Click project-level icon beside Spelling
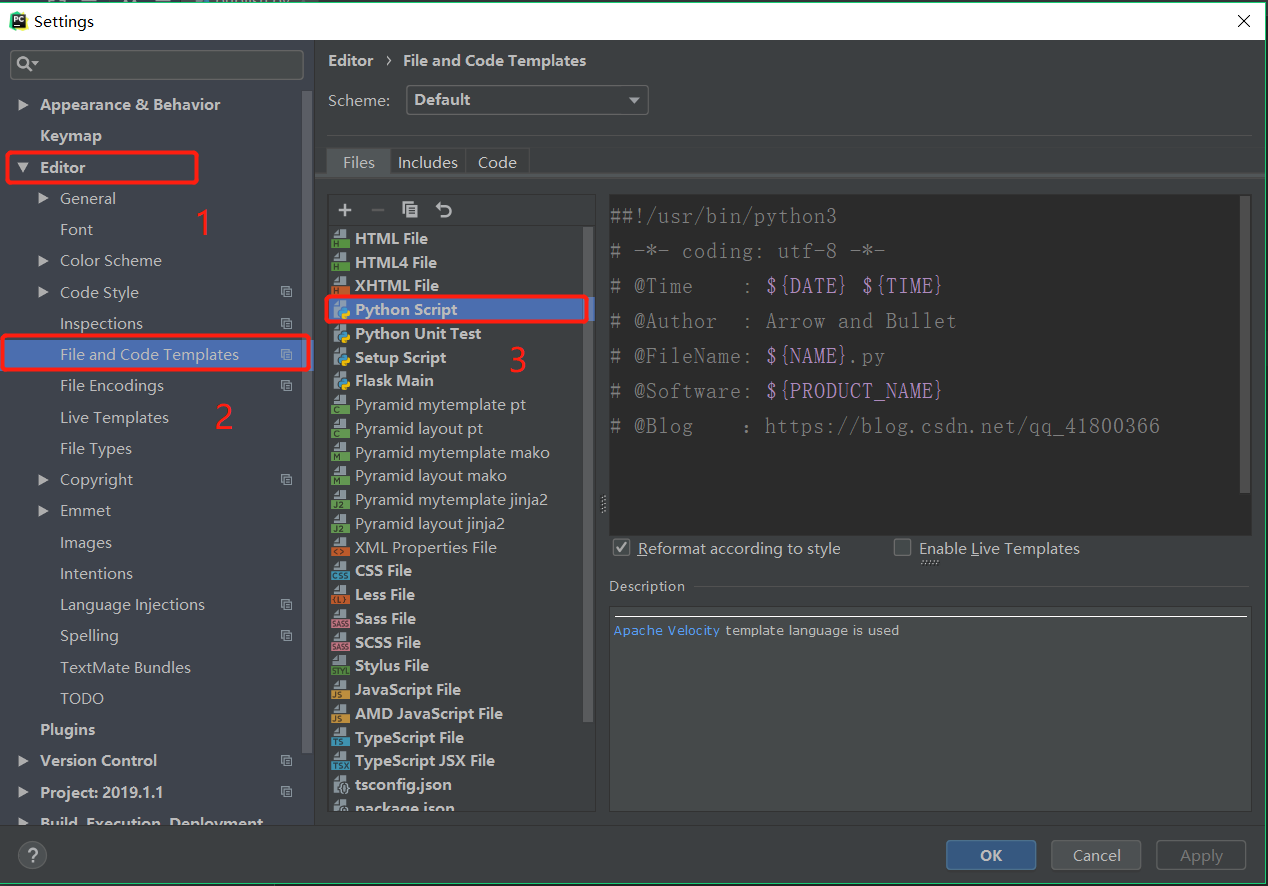Screen dimensions: 1268x886 [x=287, y=636]
